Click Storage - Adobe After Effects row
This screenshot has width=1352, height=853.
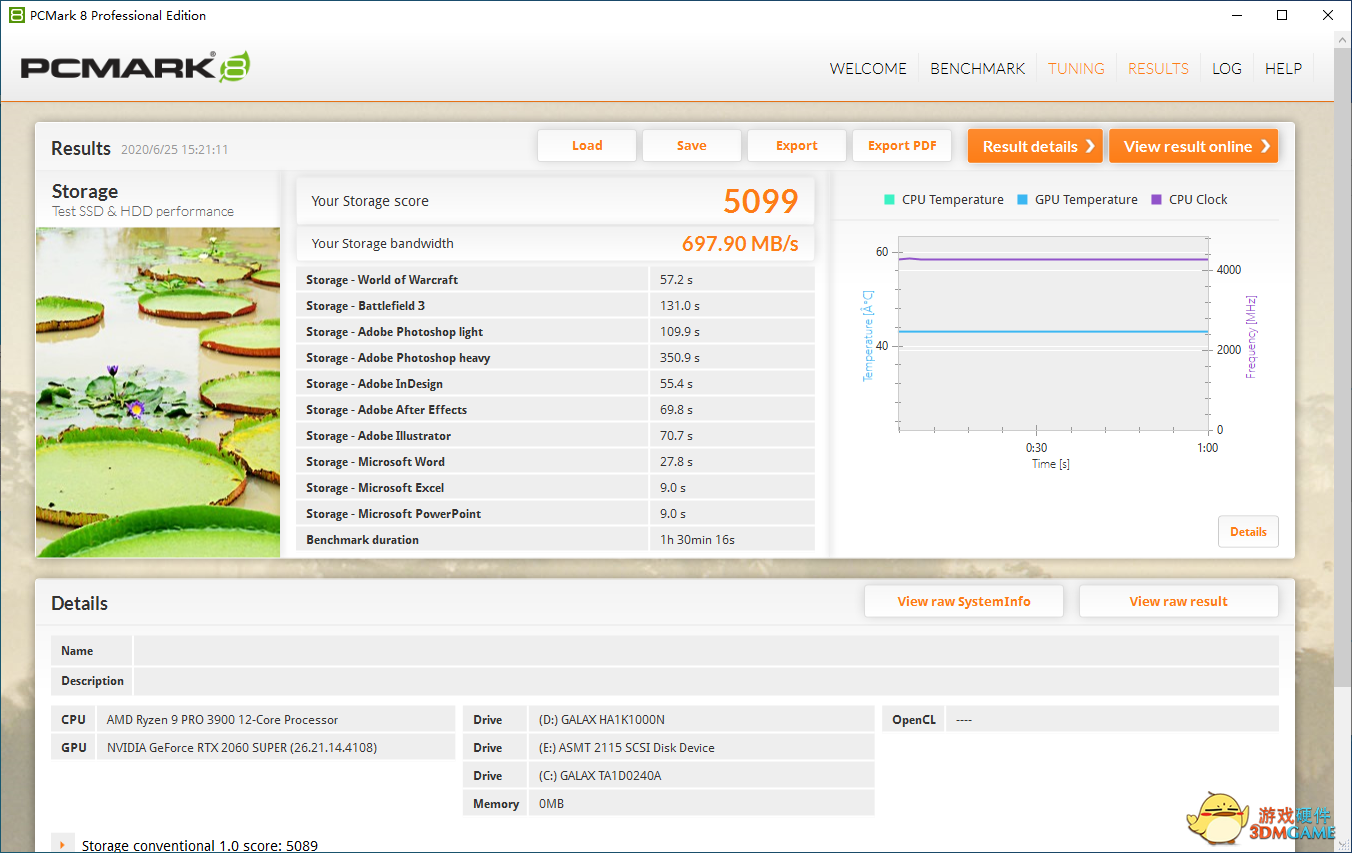556,410
